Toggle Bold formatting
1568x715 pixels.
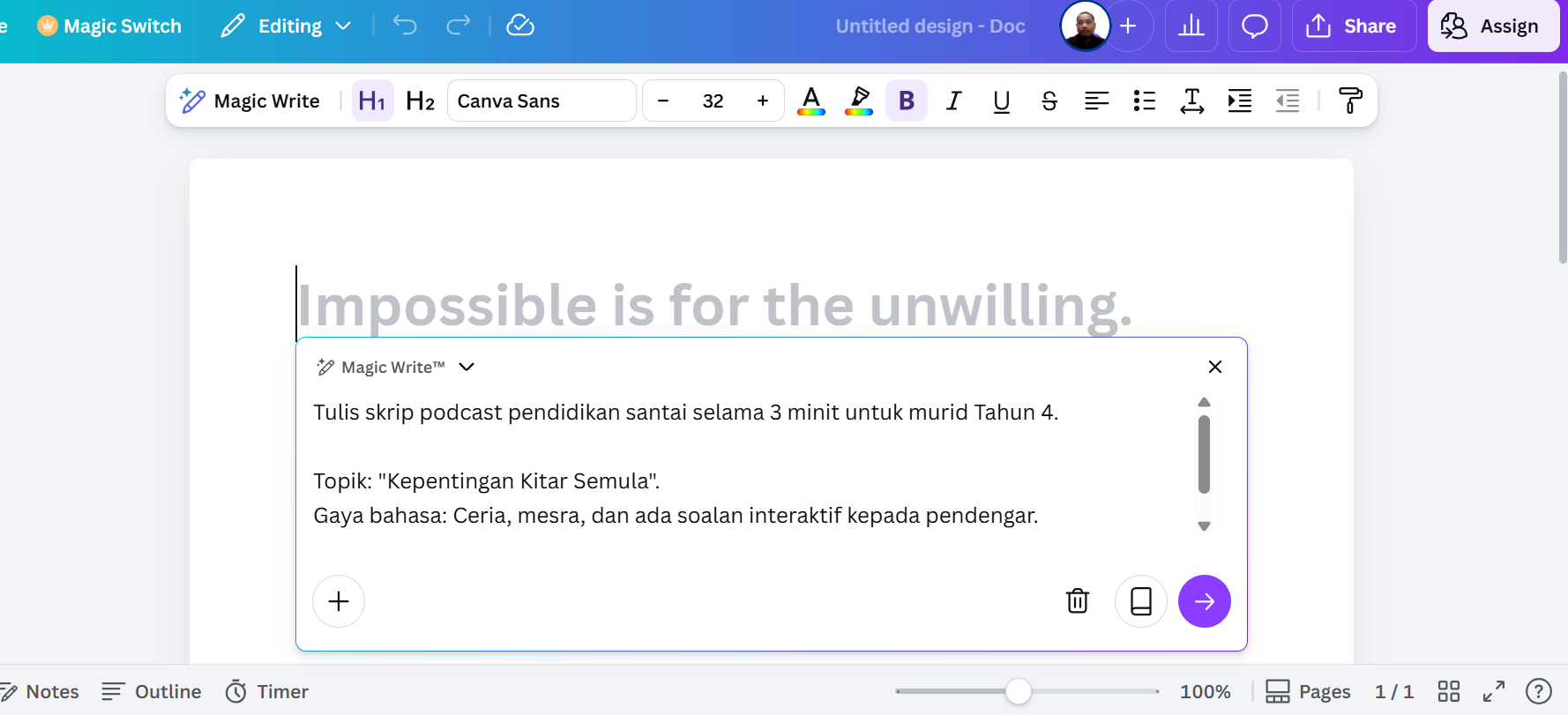pyautogui.click(x=906, y=101)
